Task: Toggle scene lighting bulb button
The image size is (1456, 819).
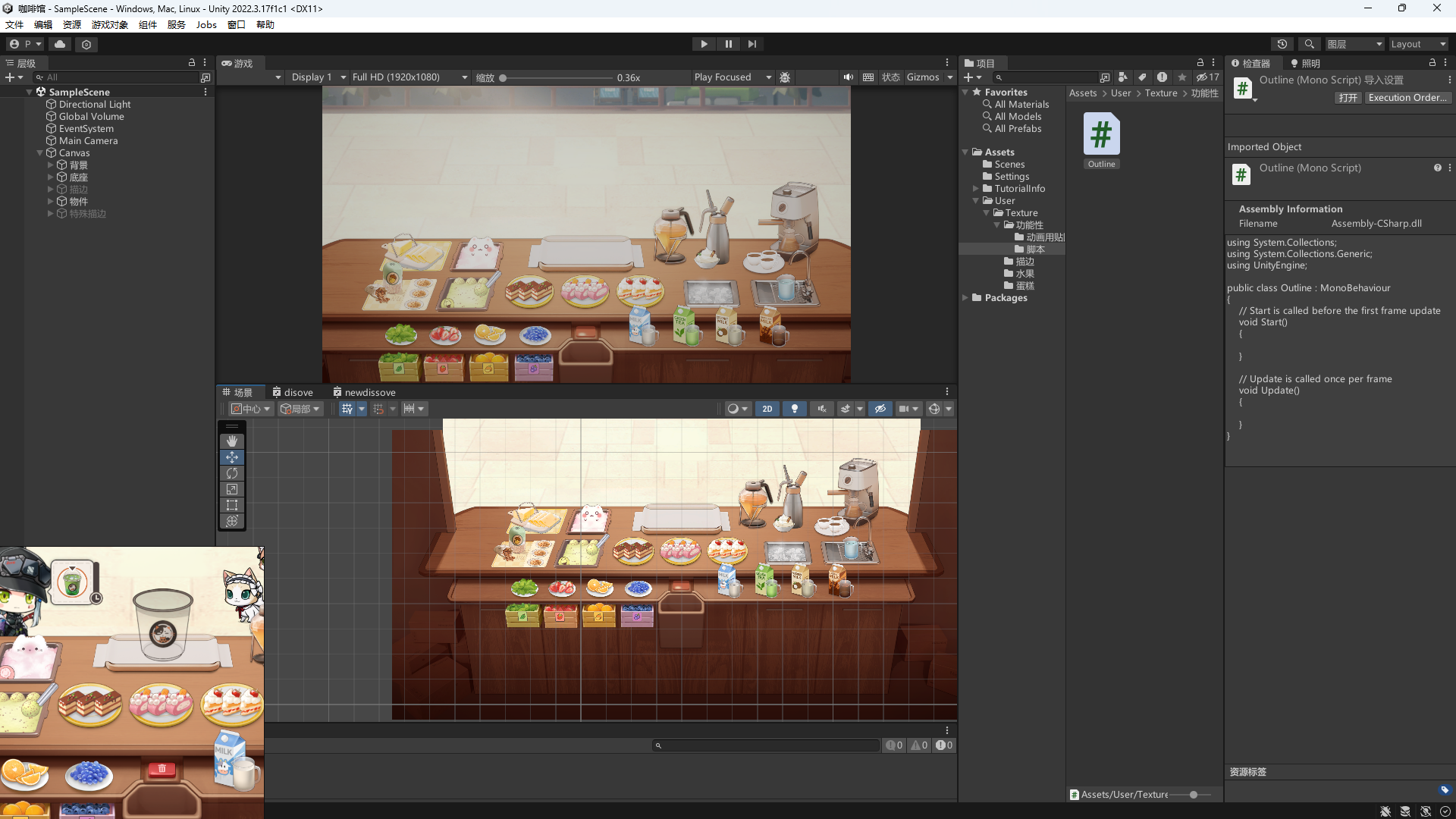Action: tap(794, 409)
